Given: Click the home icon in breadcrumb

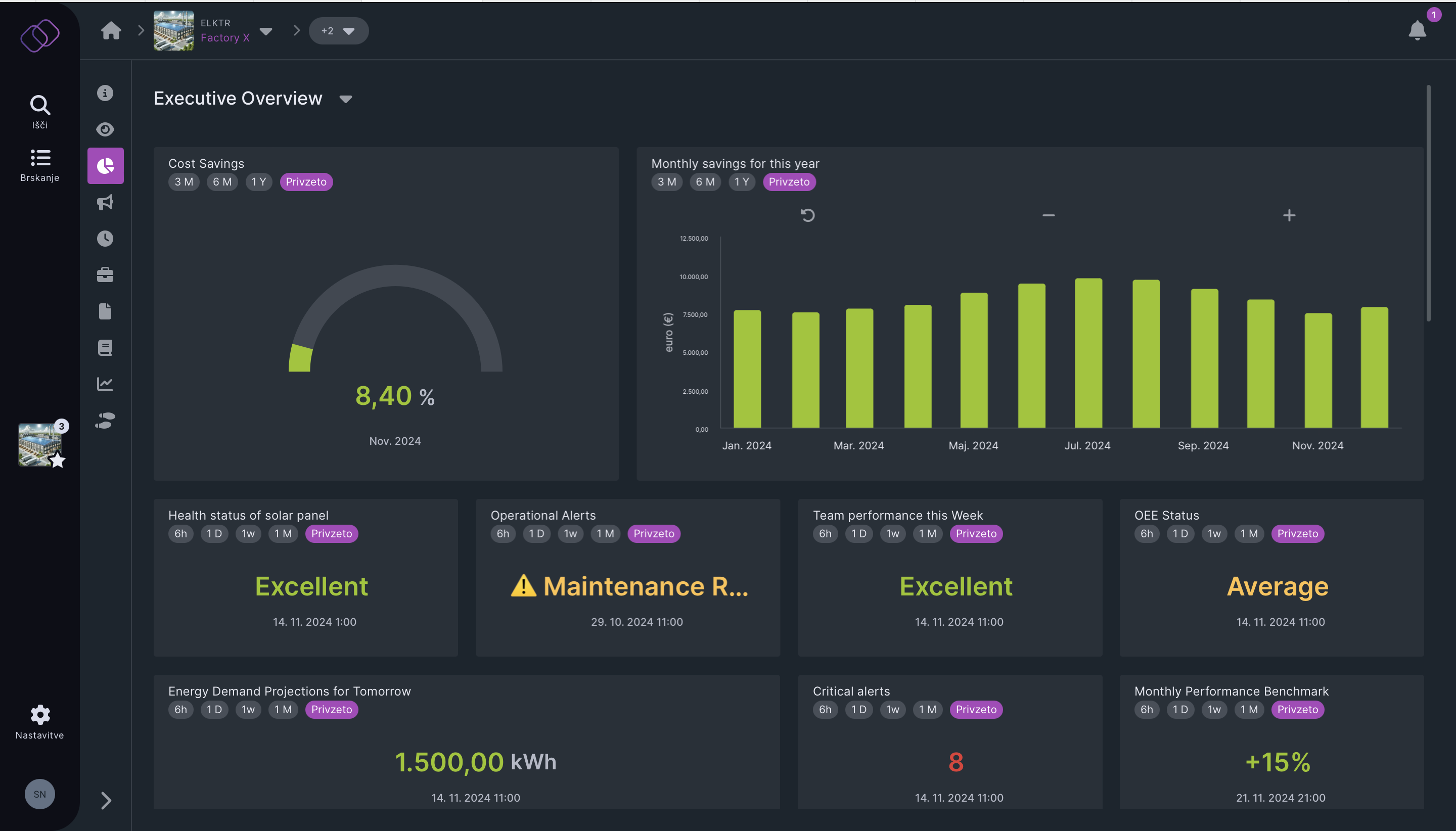Looking at the screenshot, I should [111, 30].
